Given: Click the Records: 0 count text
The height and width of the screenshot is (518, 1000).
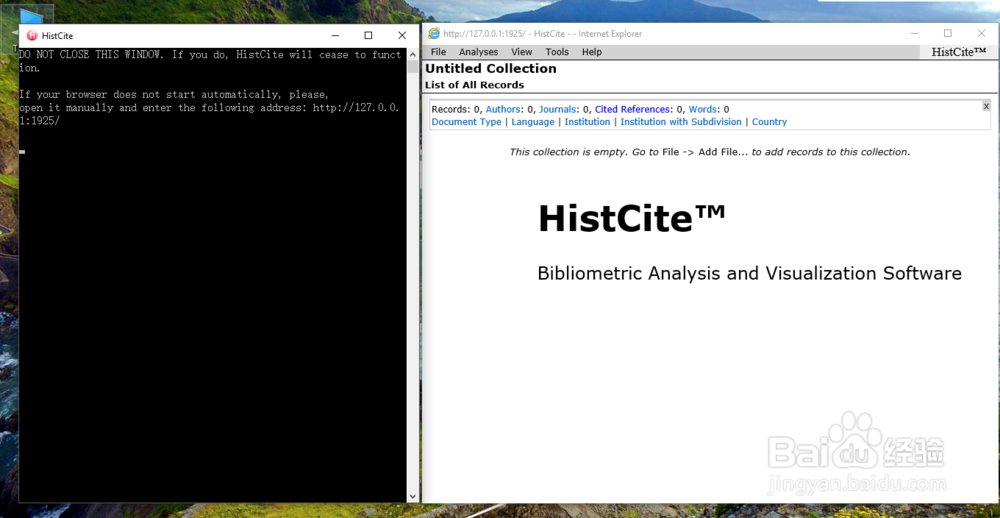Looking at the screenshot, I should pyautogui.click(x=456, y=110).
